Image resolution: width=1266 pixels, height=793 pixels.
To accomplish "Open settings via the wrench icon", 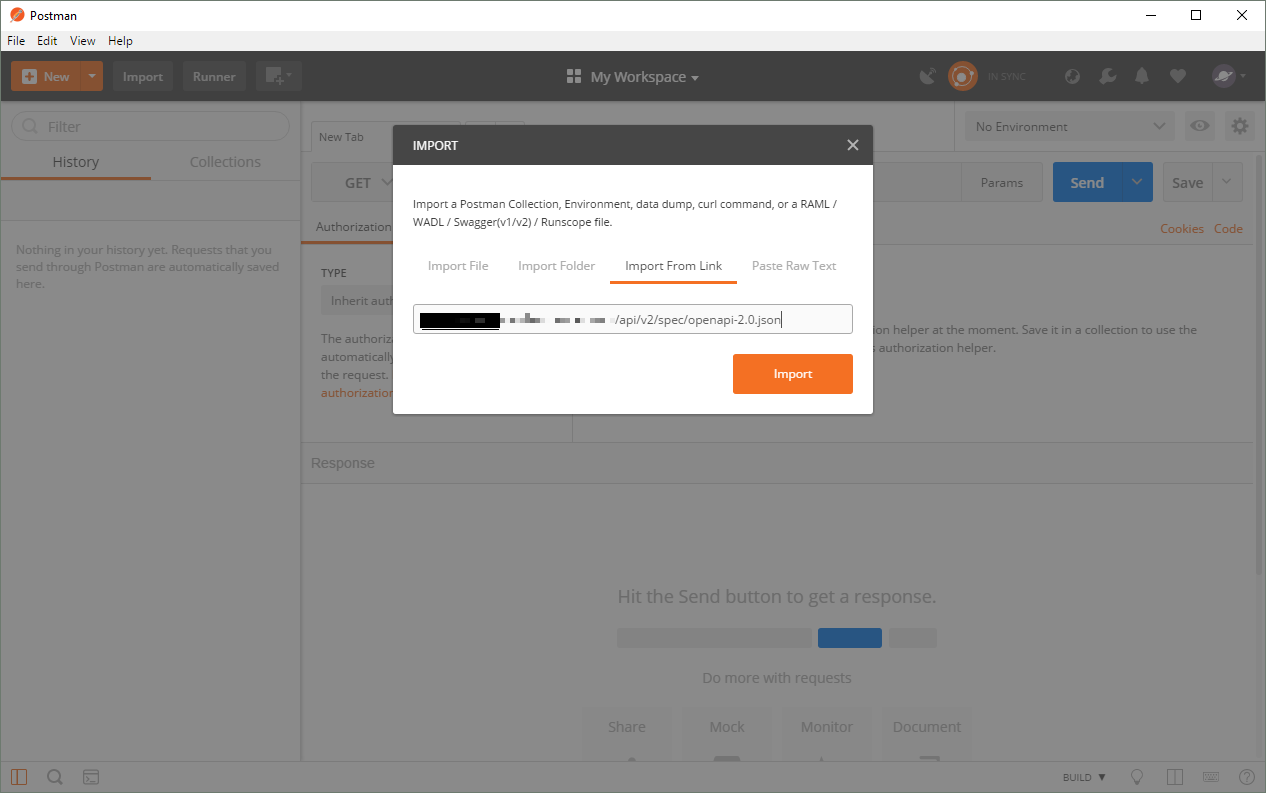I will coord(1107,77).
